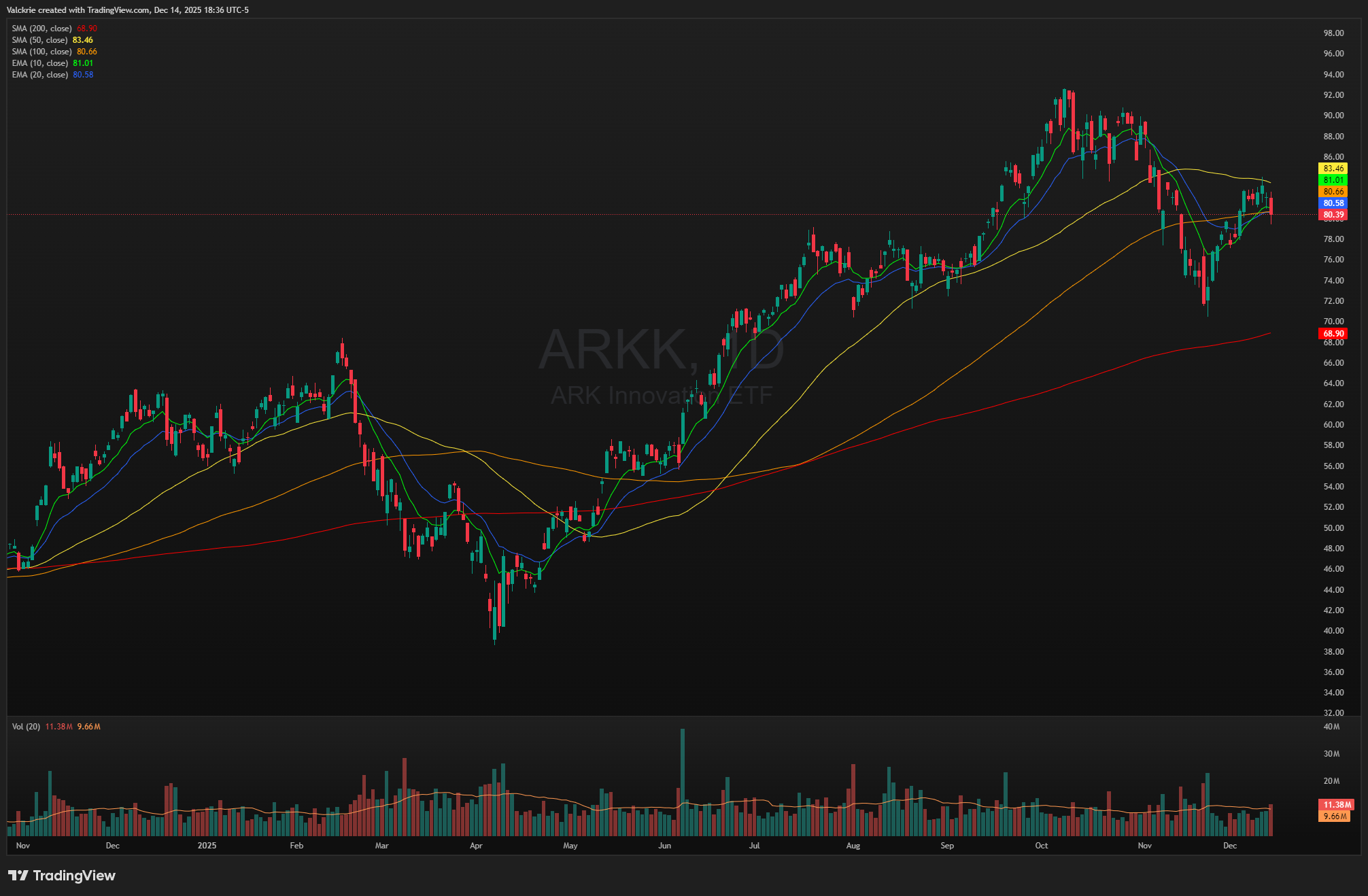
Task: Click the red 68.90 SMA price tag
Action: [x=1333, y=334]
